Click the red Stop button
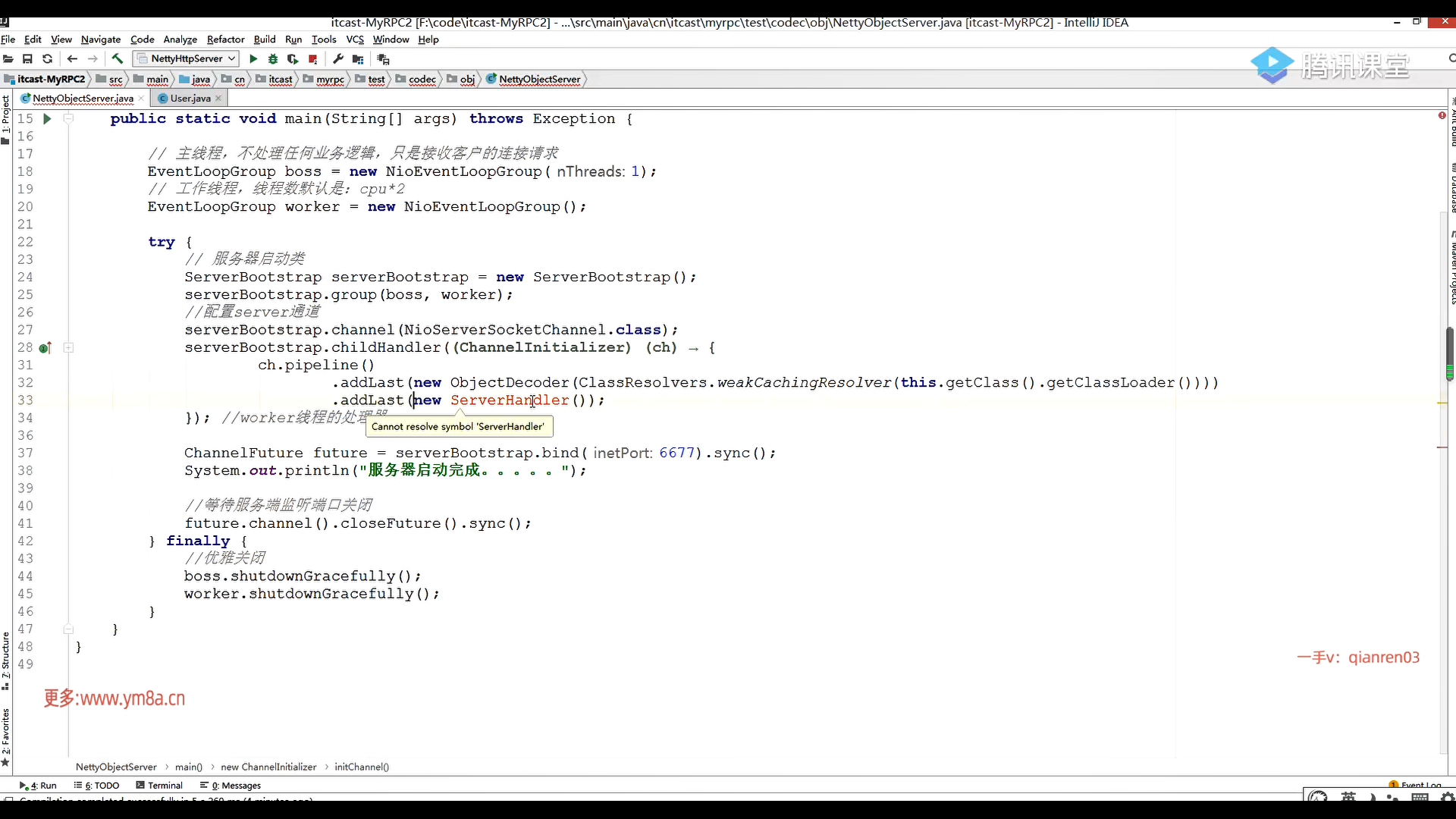 coord(312,59)
